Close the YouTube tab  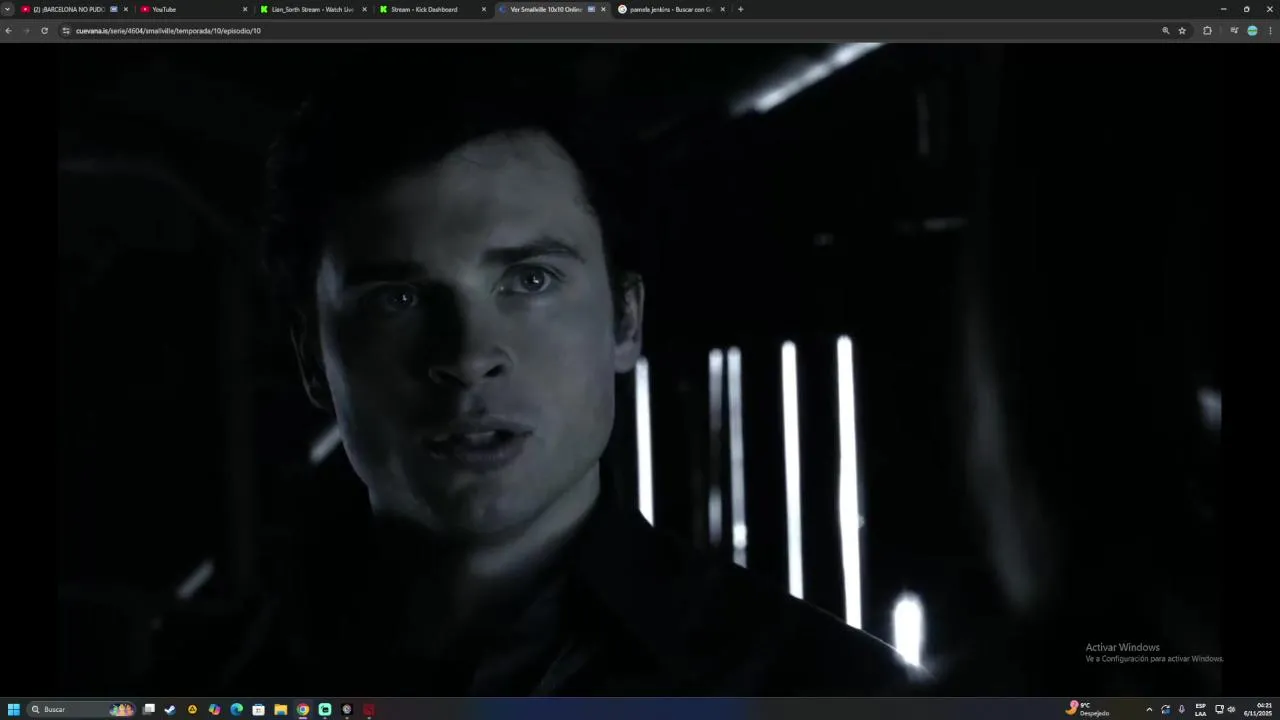[x=245, y=9]
